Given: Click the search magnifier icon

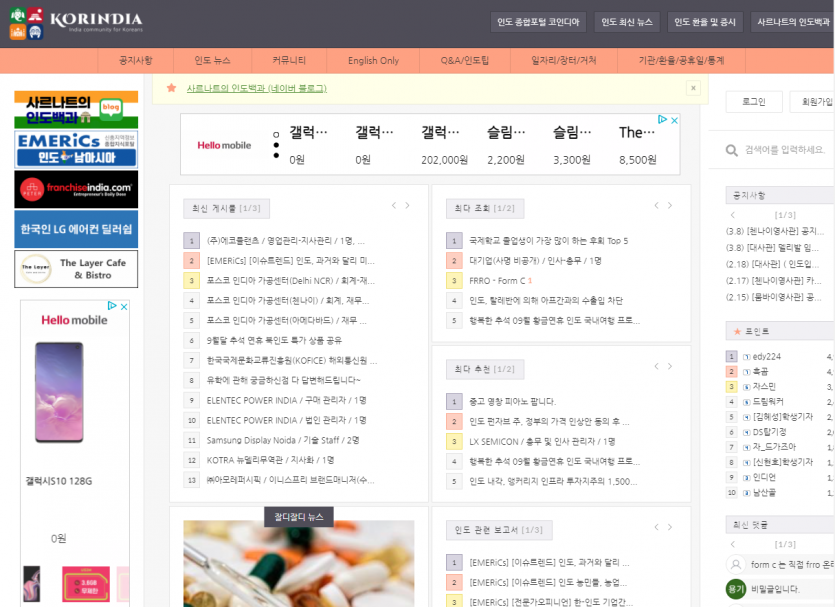Looking at the screenshot, I should (x=732, y=150).
